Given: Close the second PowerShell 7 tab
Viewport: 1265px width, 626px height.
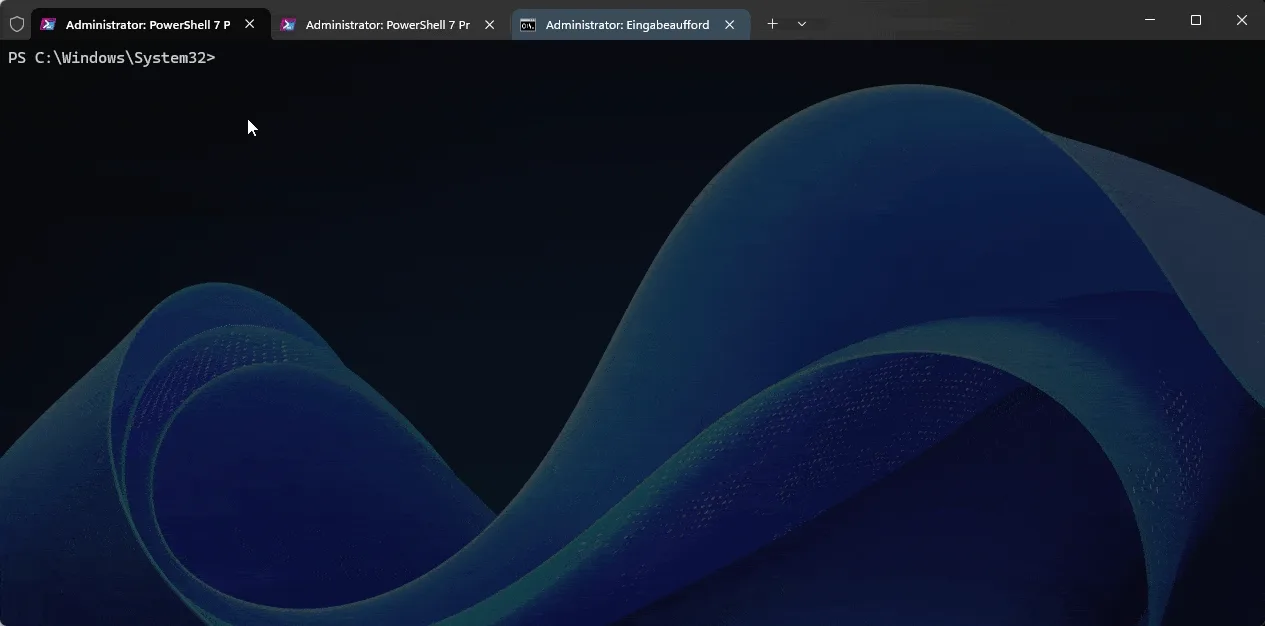Looking at the screenshot, I should point(489,24).
